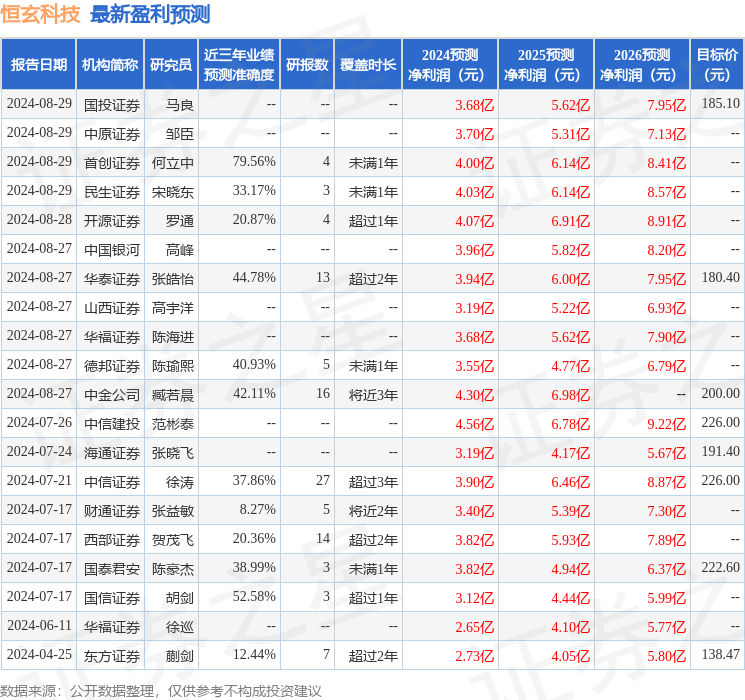This screenshot has height=700, width=745.
Task: Click analyst name 张皓怡
Action: pos(173,279)
